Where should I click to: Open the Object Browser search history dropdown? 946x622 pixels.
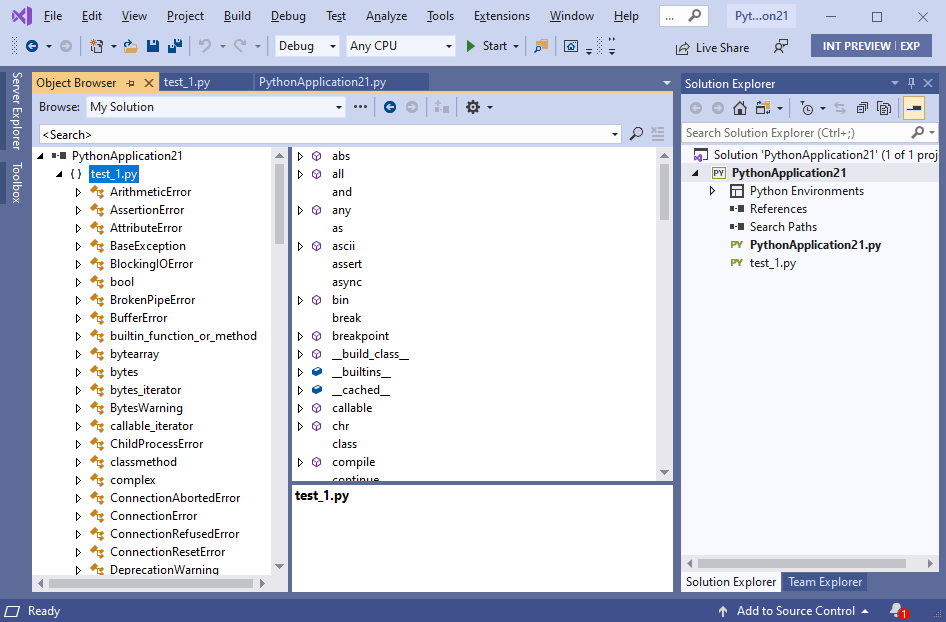(x=615, y=134)
